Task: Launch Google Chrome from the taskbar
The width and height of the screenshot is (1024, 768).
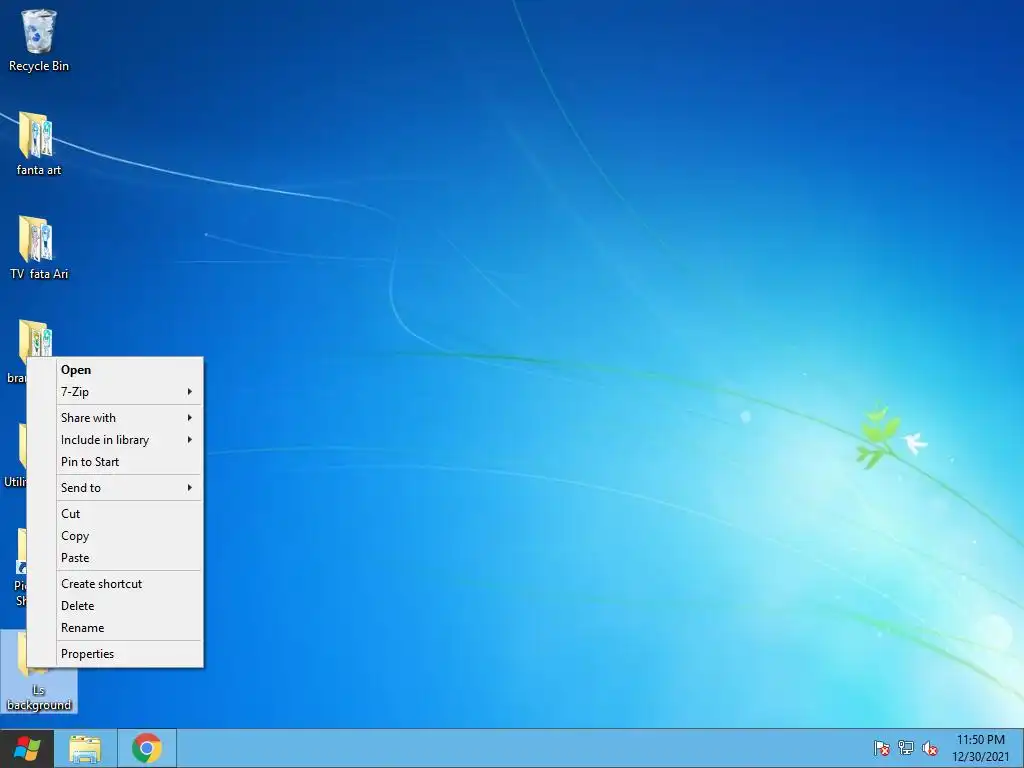Action: tap(147, 748)
